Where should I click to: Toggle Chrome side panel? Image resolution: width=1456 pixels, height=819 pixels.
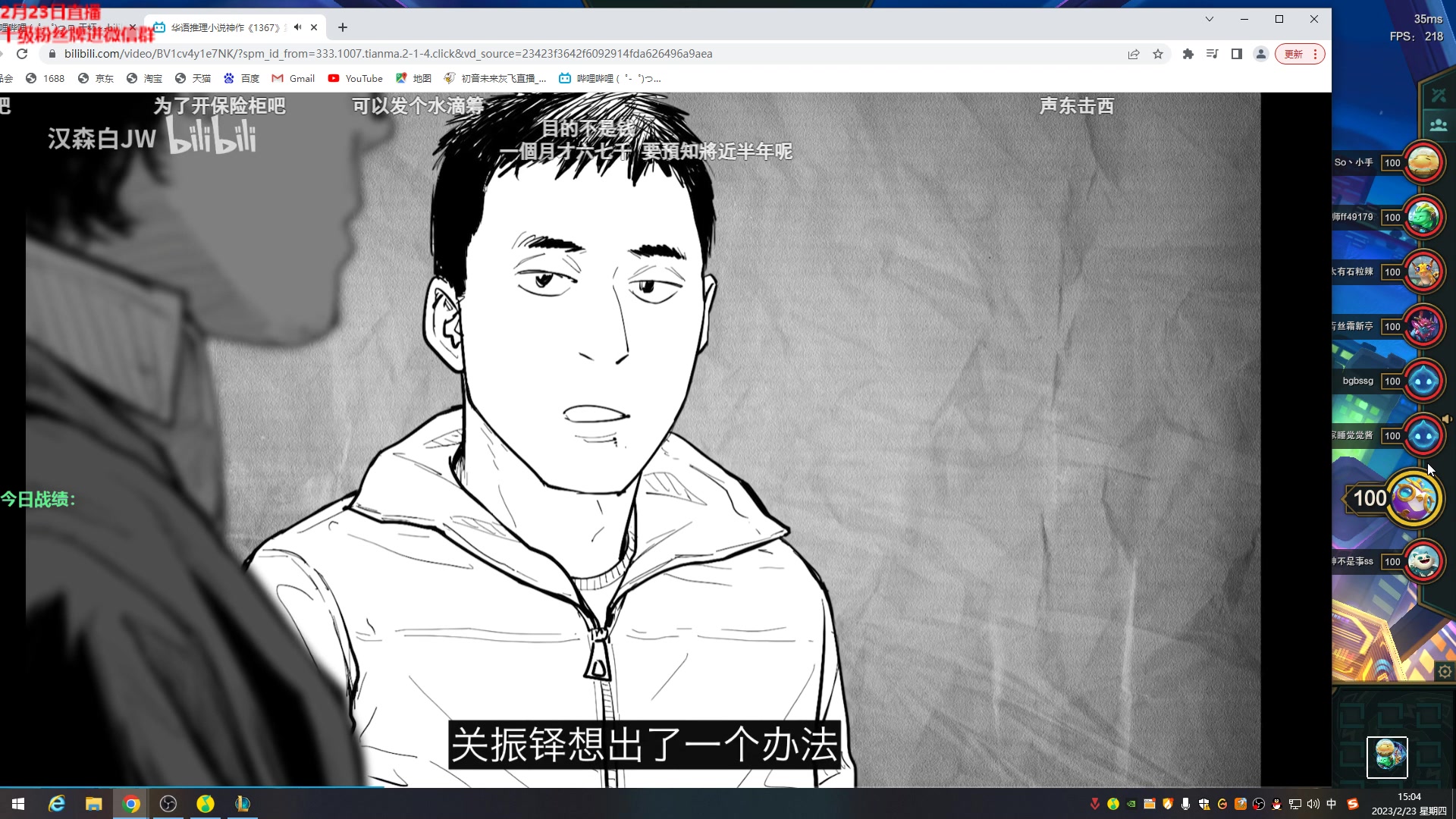pos(1237,54)
